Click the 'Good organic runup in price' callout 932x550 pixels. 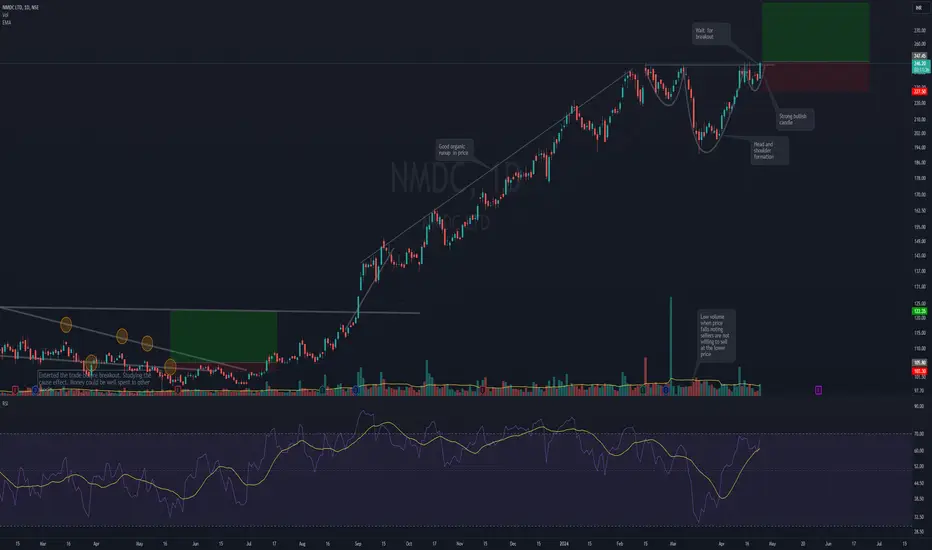pyautogui.click(x=454, y=149)
